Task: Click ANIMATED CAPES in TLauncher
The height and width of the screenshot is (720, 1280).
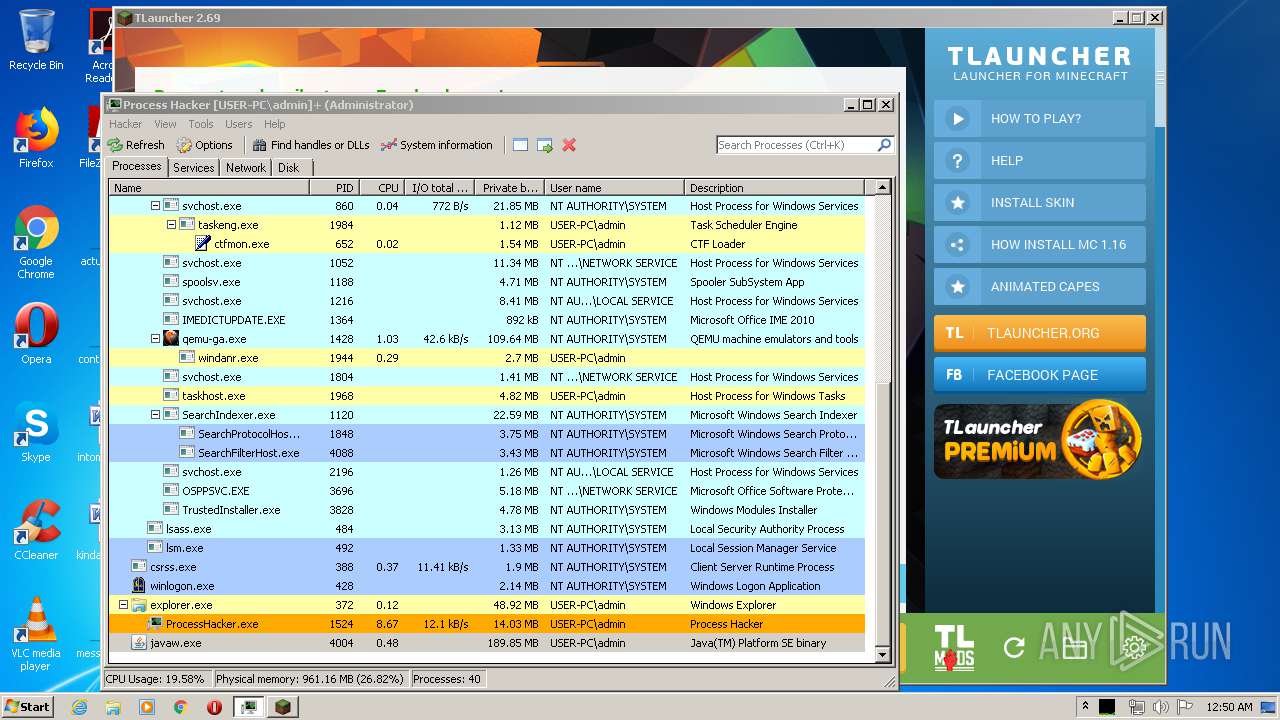Action: [1040, 286]
